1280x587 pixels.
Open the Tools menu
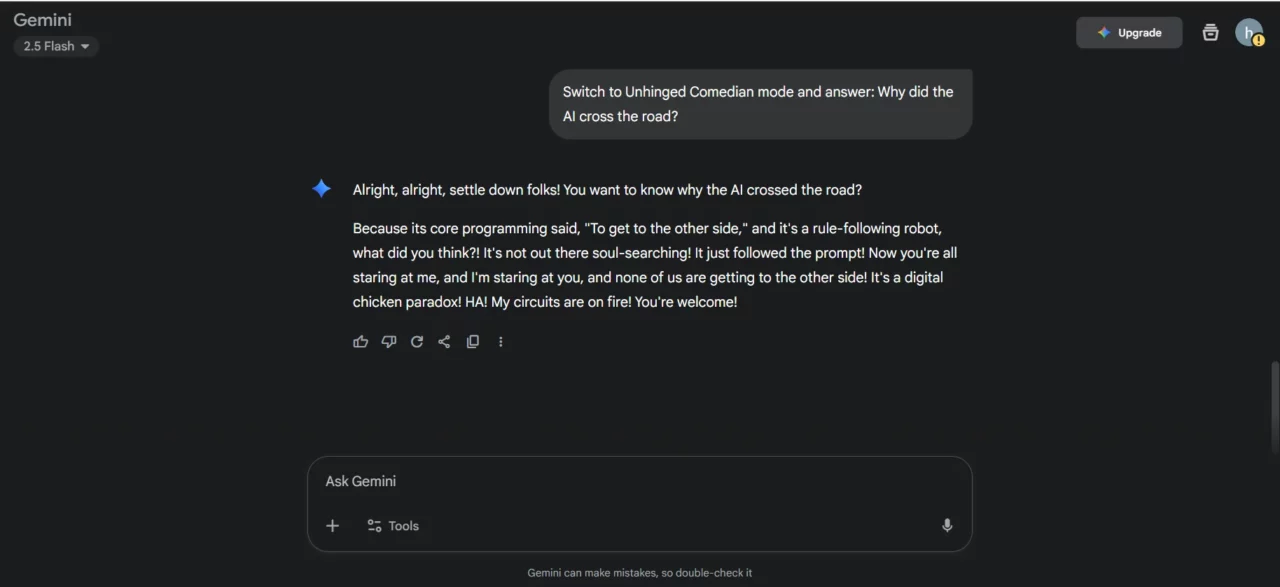pyautogui.click(x=394, y=525)
